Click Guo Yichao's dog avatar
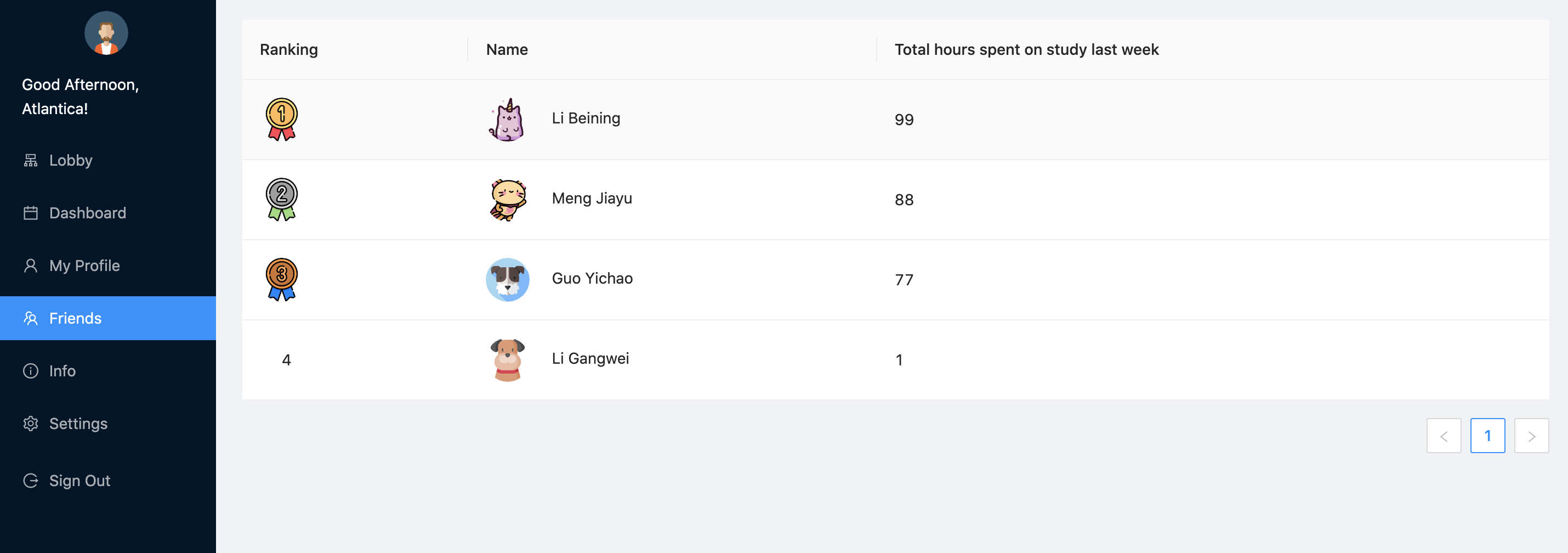 pos(508,280)
